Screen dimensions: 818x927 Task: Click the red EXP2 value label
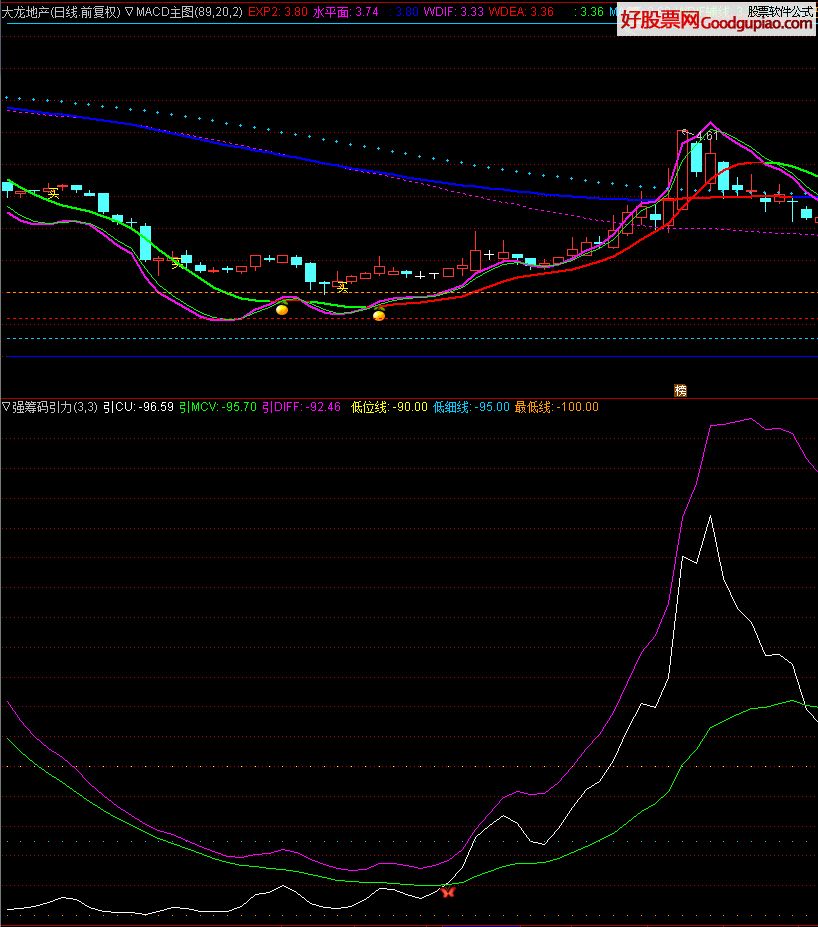pos(277,12)
